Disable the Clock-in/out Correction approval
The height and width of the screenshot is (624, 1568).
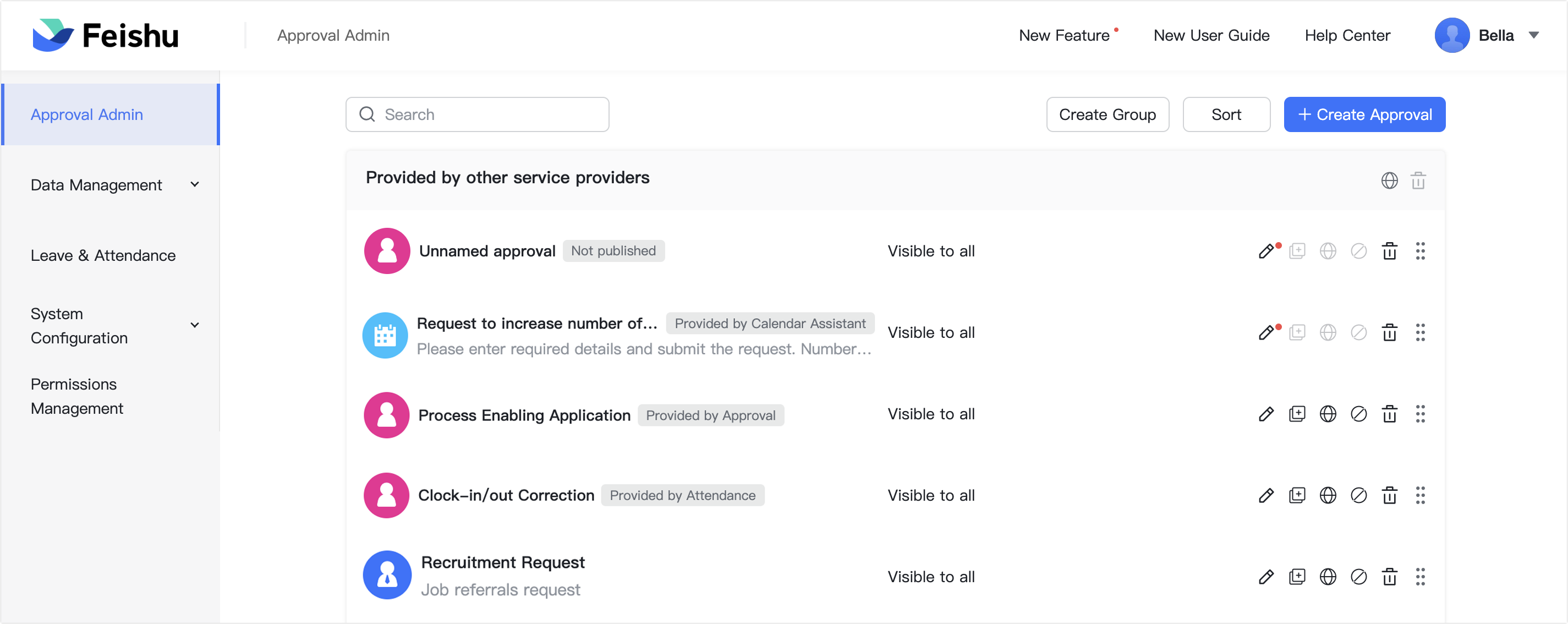pyautogui.click(x=1359, y=496)
